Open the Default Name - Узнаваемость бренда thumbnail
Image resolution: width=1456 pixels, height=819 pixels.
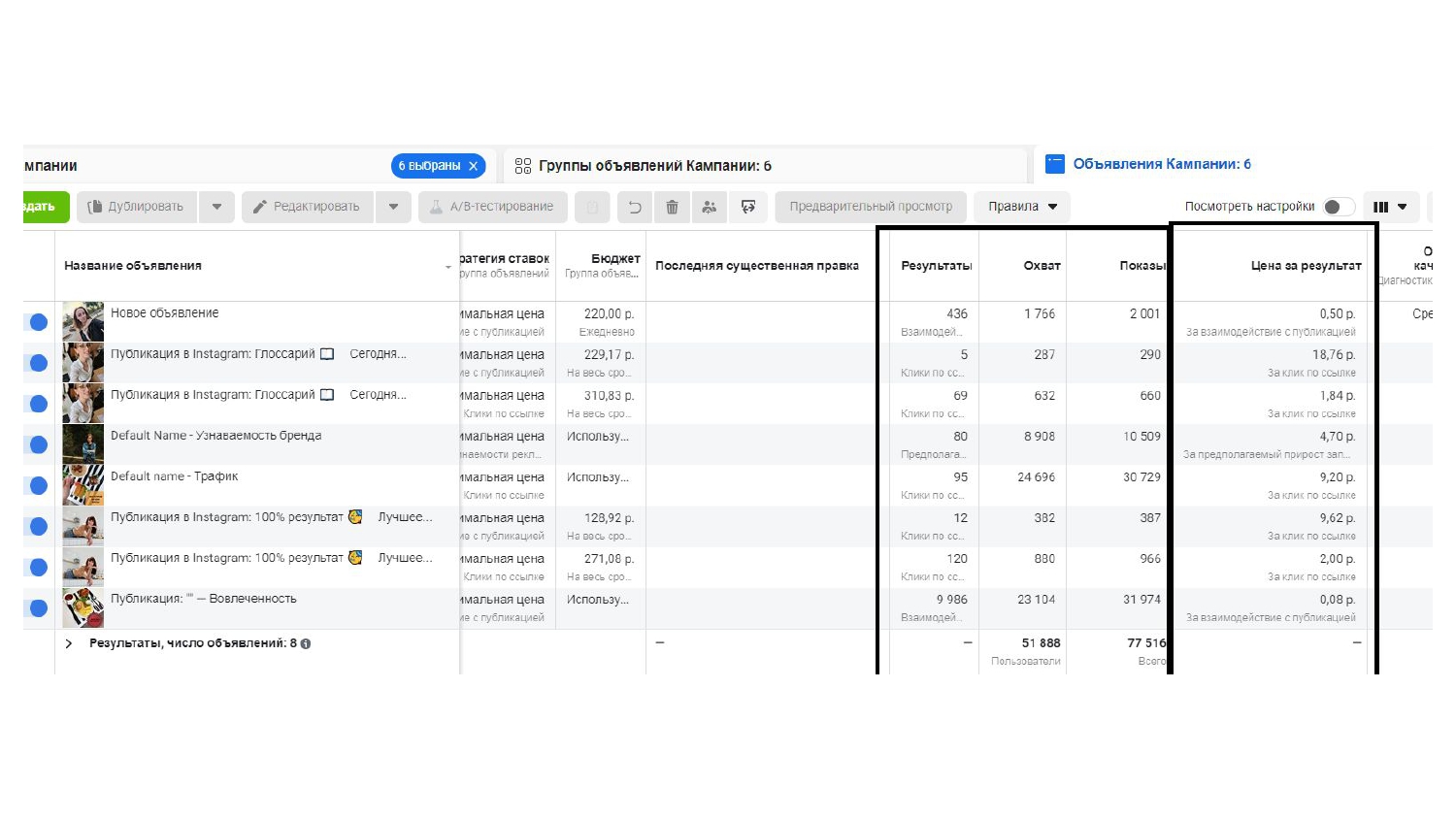coord(83,444)
